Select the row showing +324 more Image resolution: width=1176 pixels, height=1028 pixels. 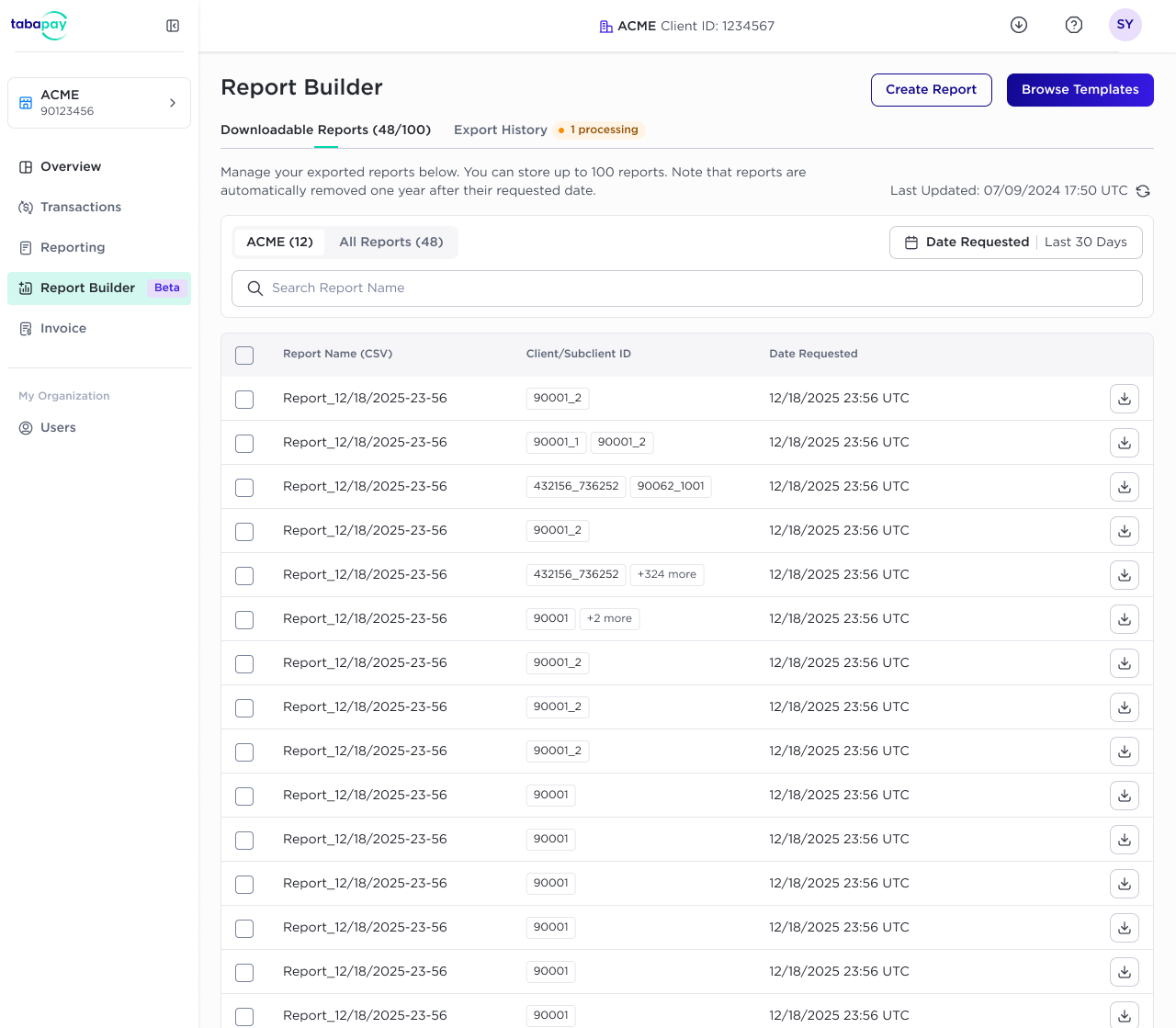pyautogui.click(x=244, y=576)
